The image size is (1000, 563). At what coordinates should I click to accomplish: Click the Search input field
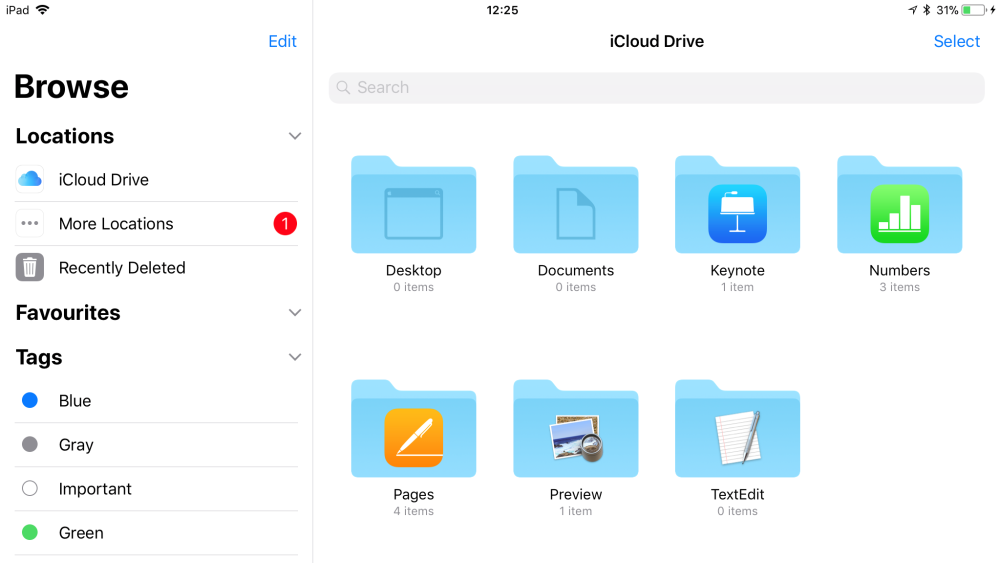[656, 87]
